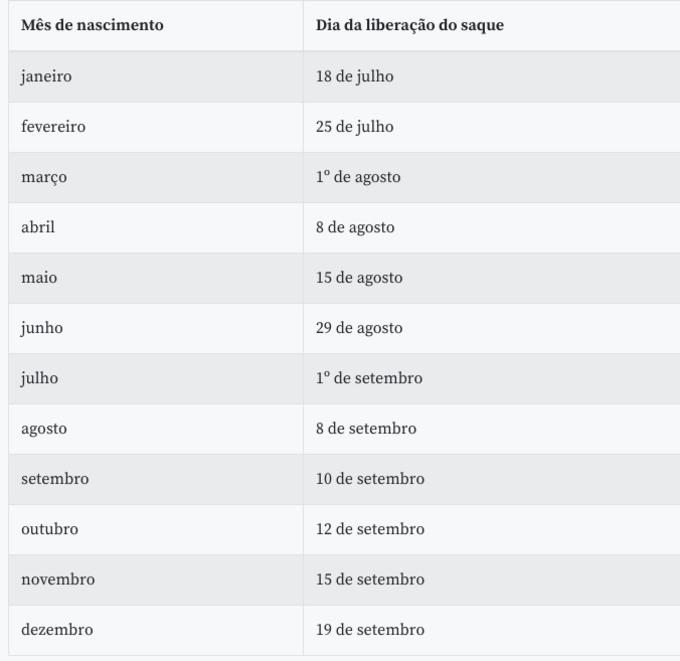Image resolution: width=680 pixels, height=661 pixels.
Task: Select the "8 de setembro" date cell
Action: pos(366,428)
